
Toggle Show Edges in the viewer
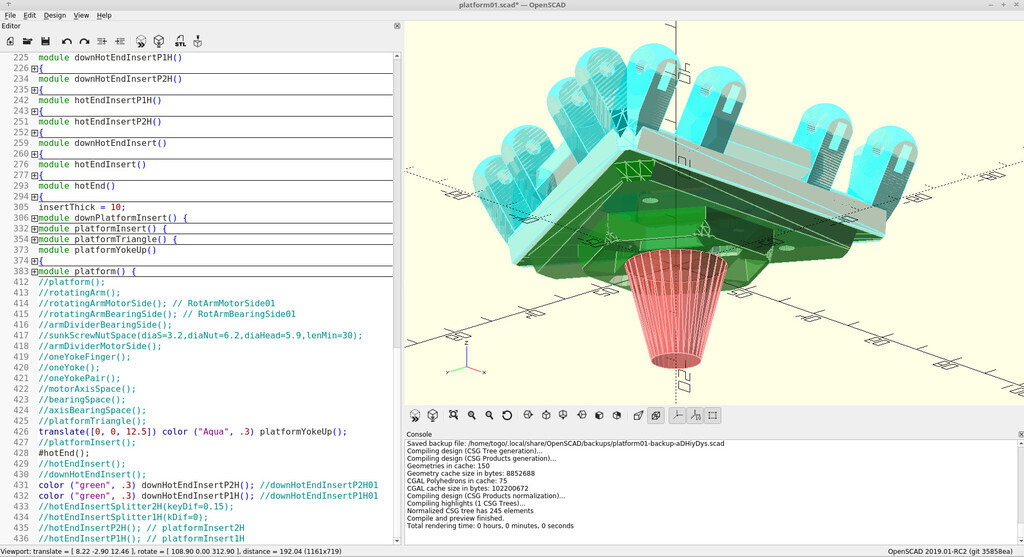(x=713, y=415)
